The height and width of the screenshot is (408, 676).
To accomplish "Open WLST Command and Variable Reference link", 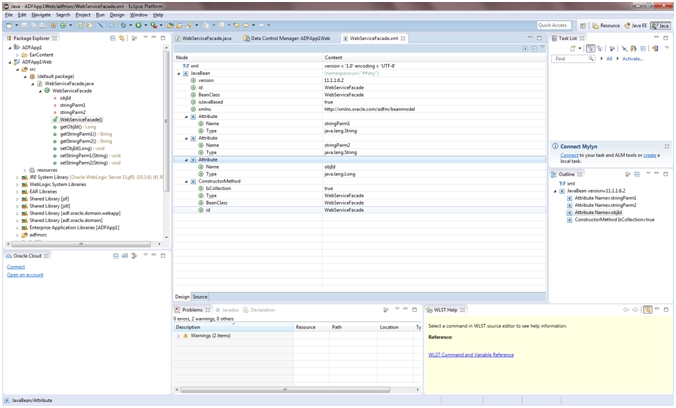I will click(x=471, y=355).
